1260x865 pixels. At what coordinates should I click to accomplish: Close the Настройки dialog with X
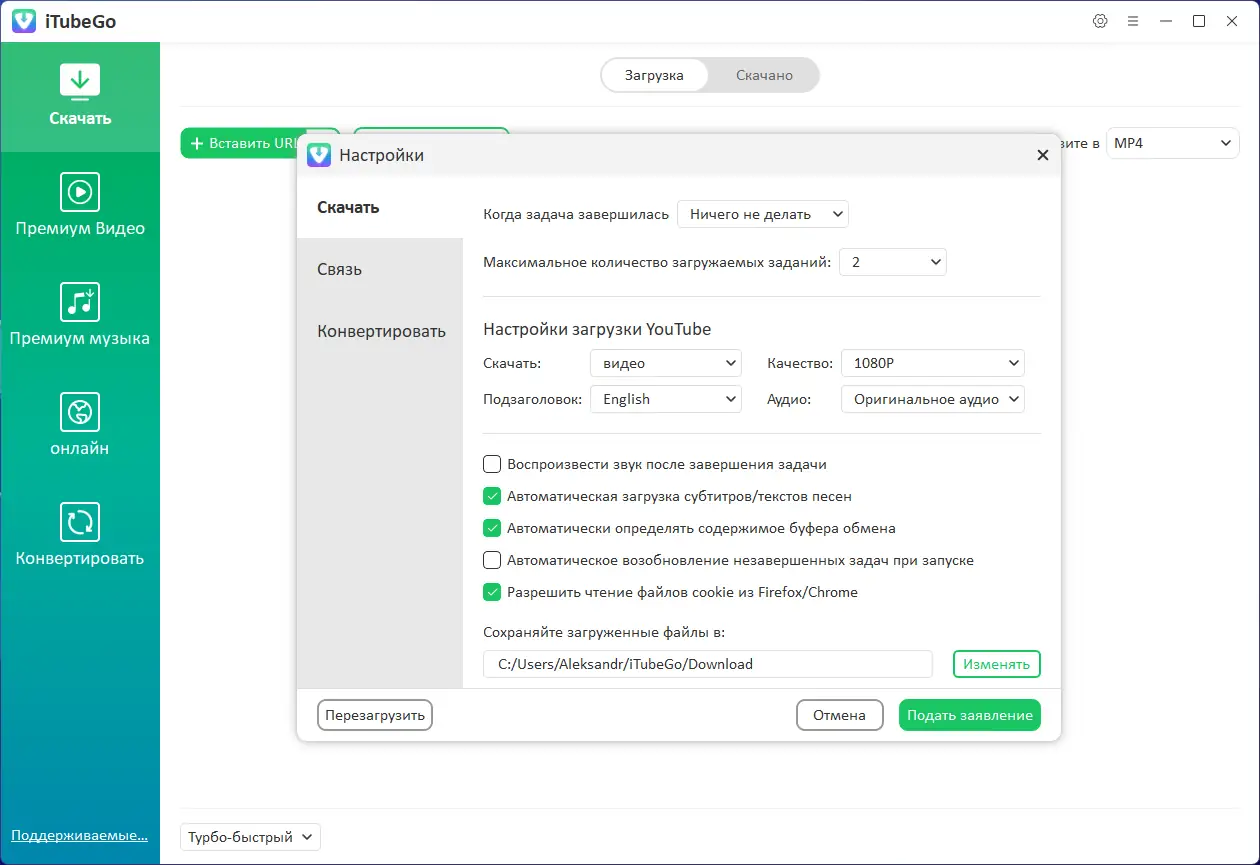[x=1042, y=155]
